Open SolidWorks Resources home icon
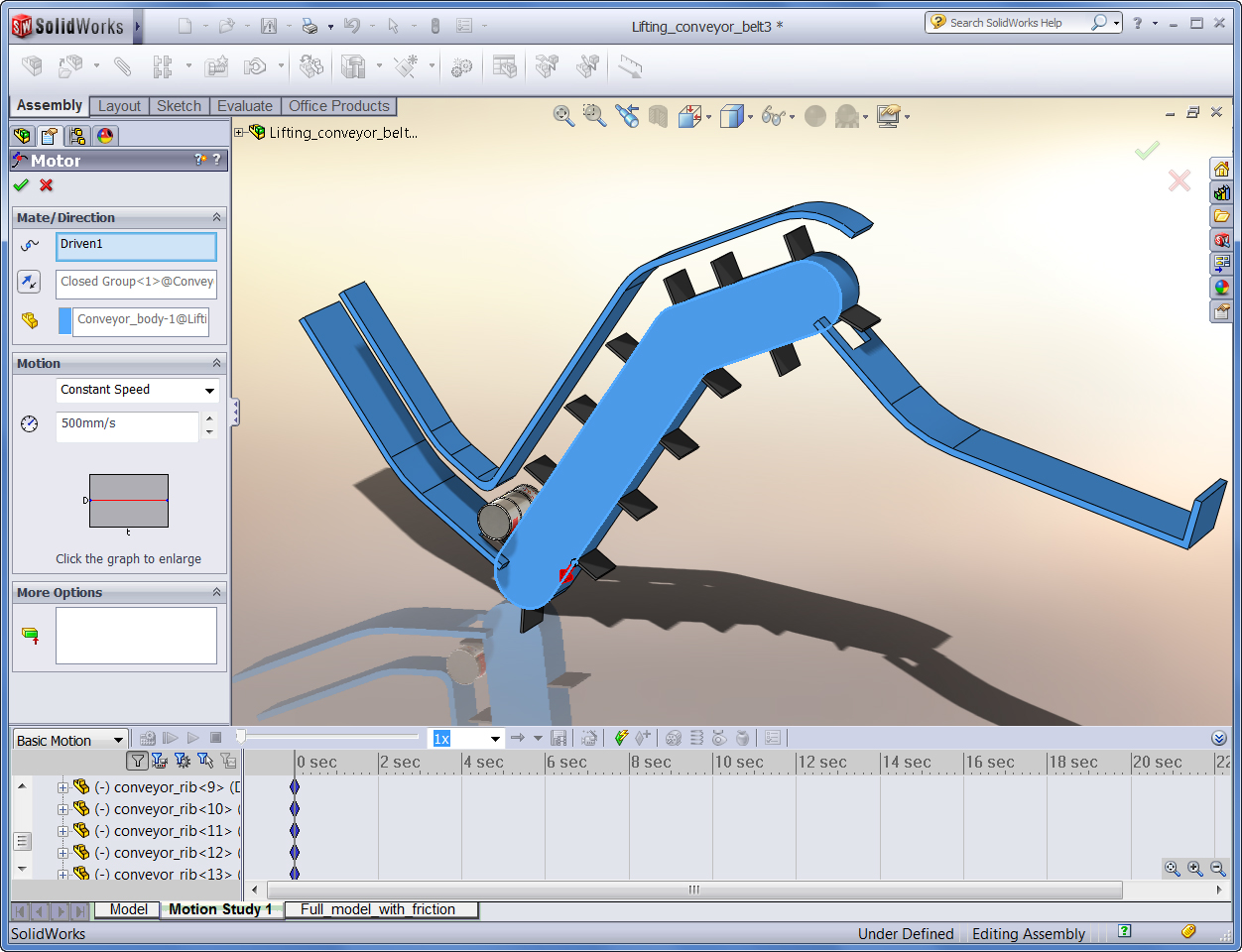This screenshot has width=1242, height=952. click(1221, 169)
